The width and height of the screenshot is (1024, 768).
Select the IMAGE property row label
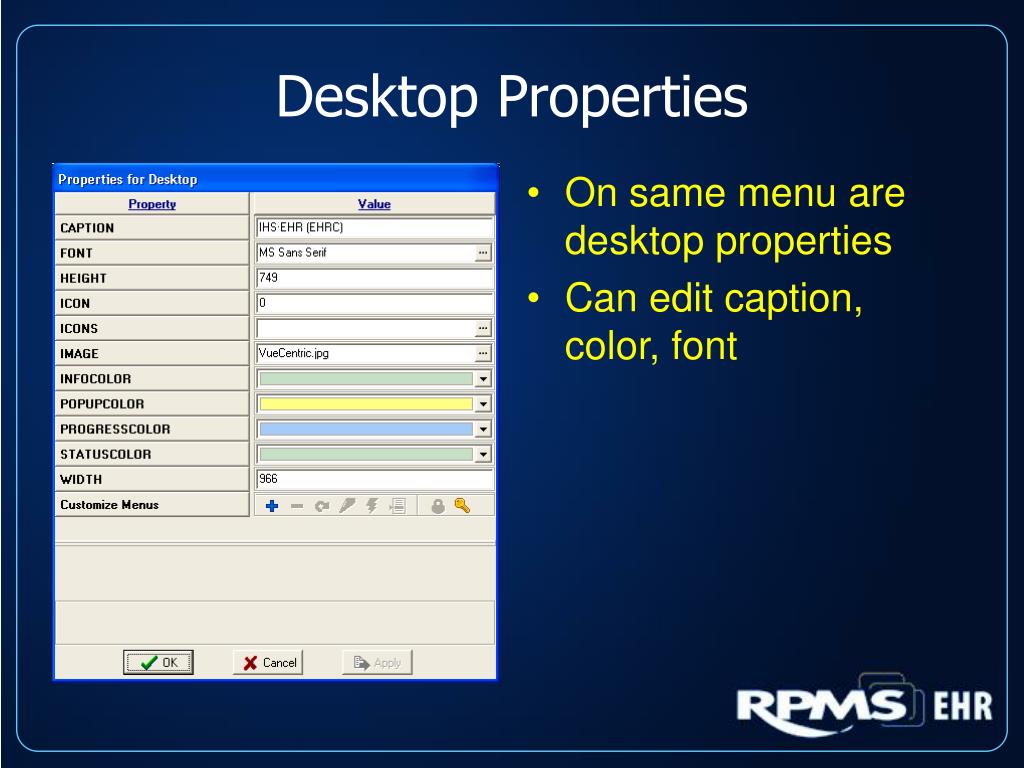pyautogui.click(x=152, y=353)
